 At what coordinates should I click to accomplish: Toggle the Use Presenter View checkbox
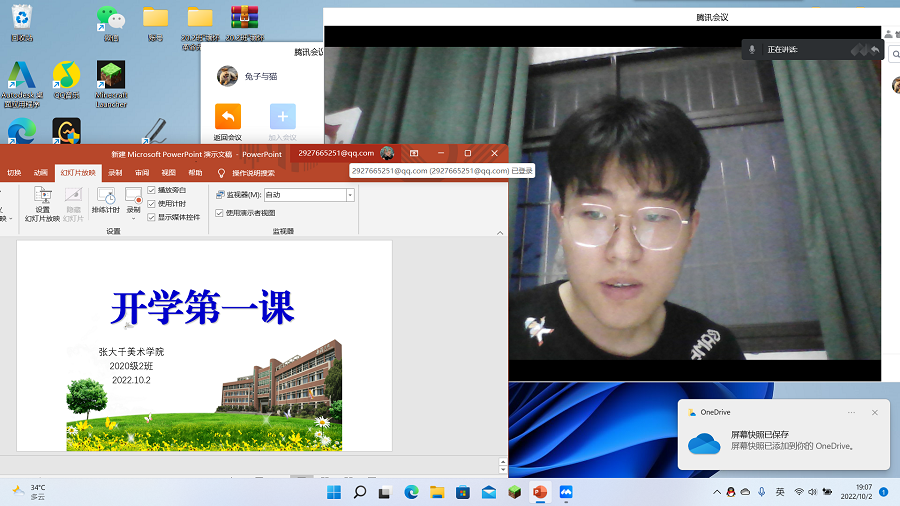219,213
